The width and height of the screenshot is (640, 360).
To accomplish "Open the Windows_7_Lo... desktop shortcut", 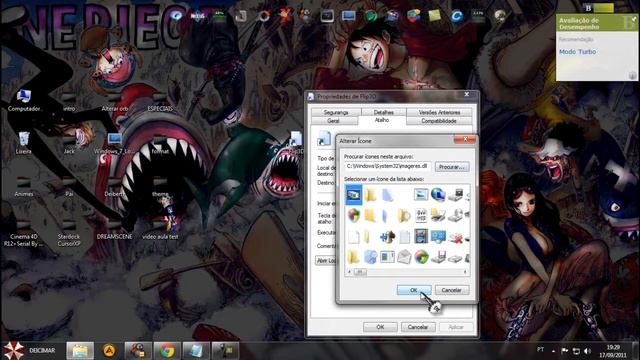I will [114, 143].
